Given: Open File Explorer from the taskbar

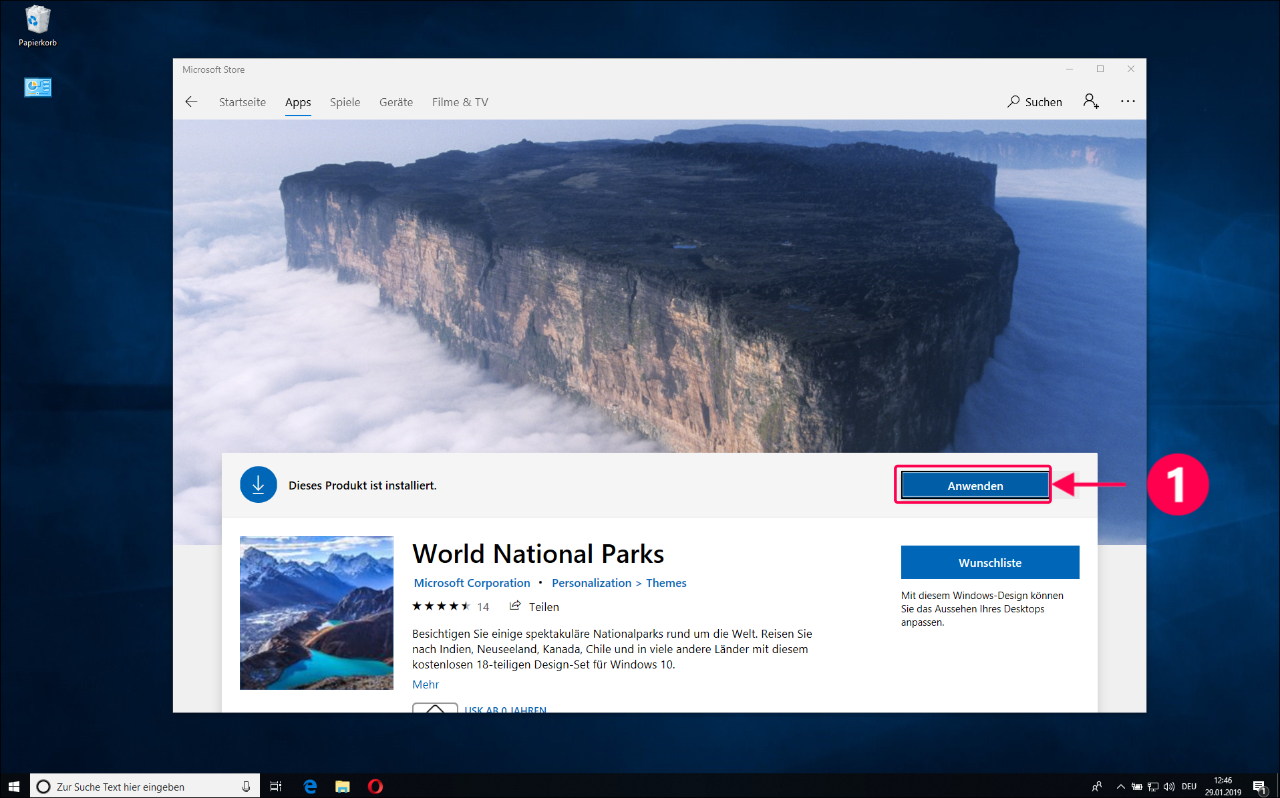Looking at the screenshot, I should 342,786.
